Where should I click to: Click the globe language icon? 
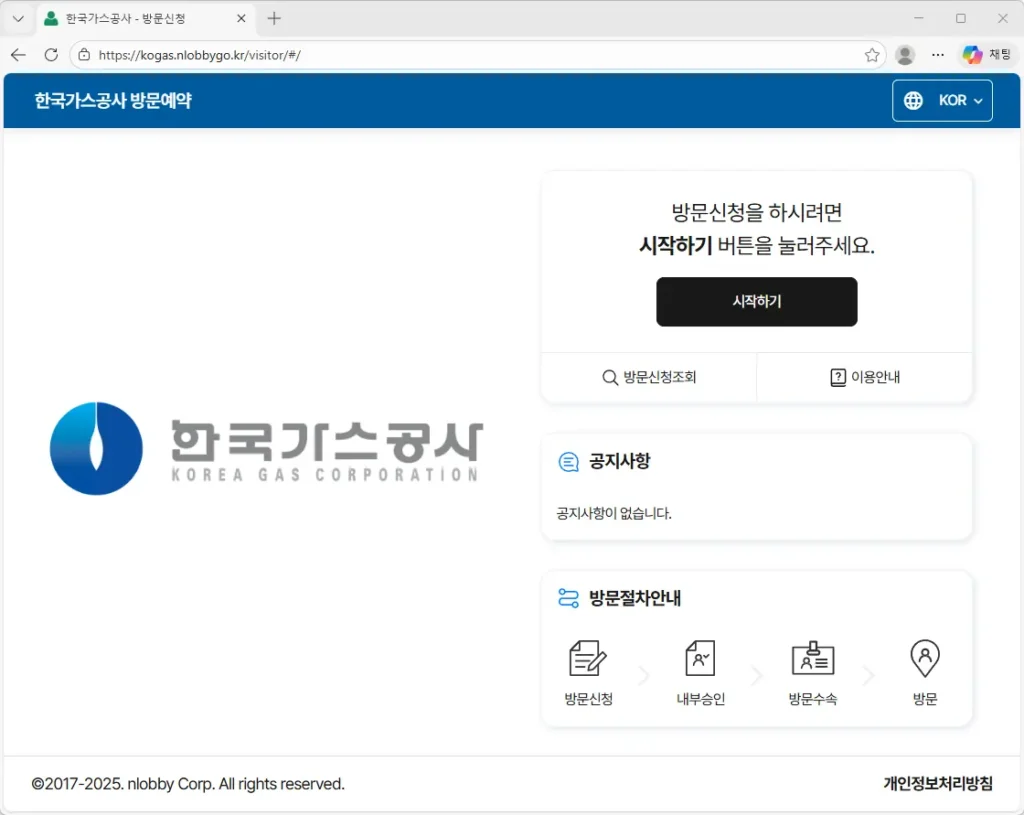(x=913, y=101)
